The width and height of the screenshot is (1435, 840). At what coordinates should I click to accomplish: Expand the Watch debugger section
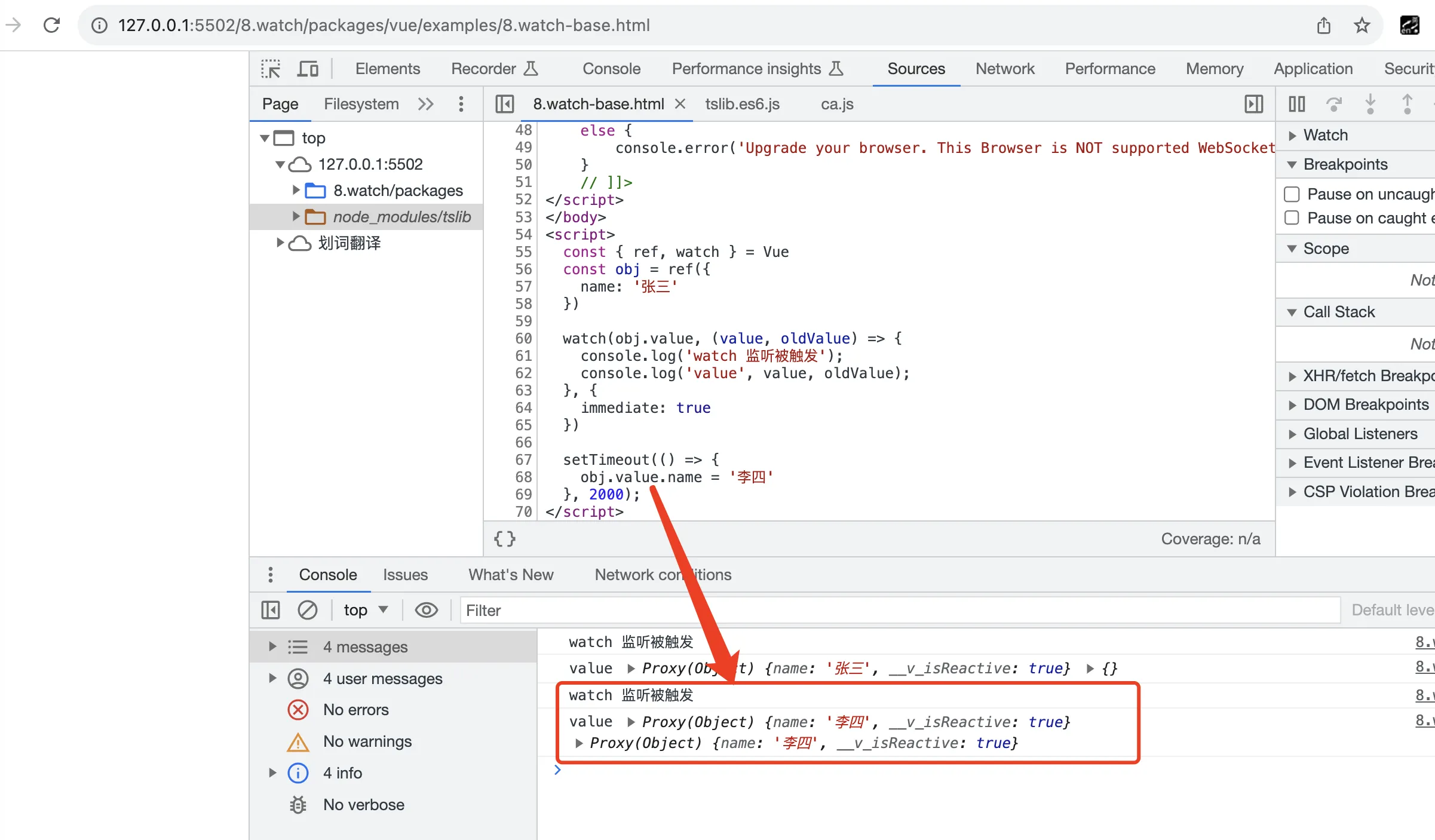click(x=1292, y=136)
